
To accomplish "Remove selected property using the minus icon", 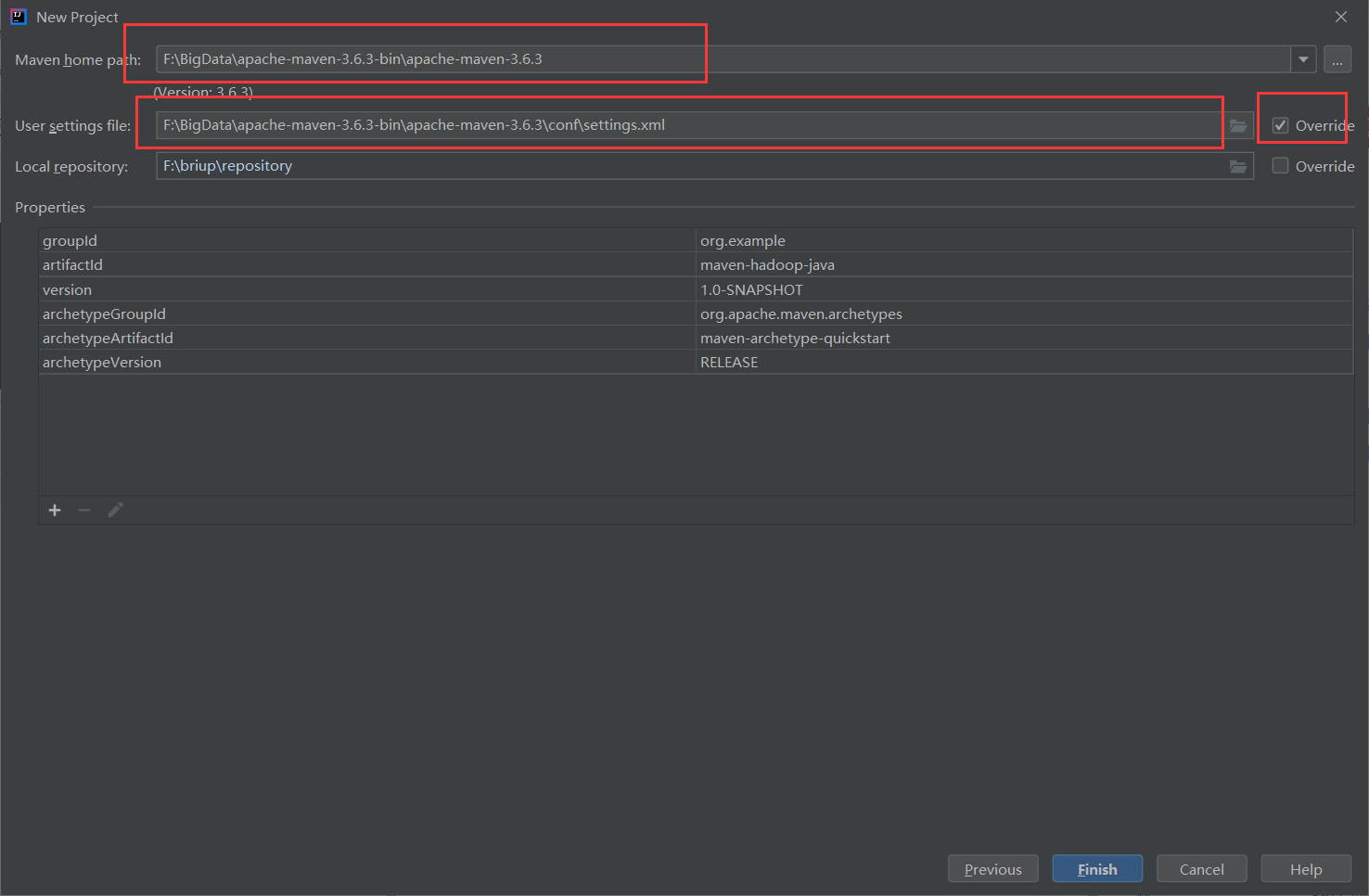I will click(x=84, y=509).
